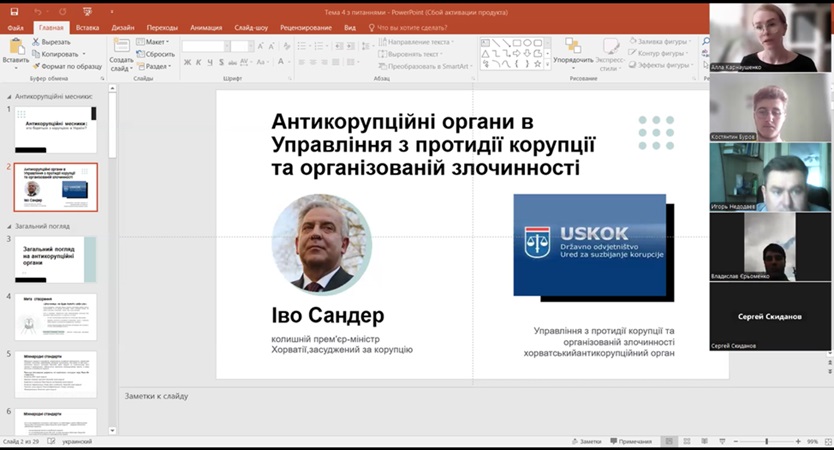This screenshot has height=450, width=834.
Task: Open Примечания comments in status bar
Action: tap(631, 441)
